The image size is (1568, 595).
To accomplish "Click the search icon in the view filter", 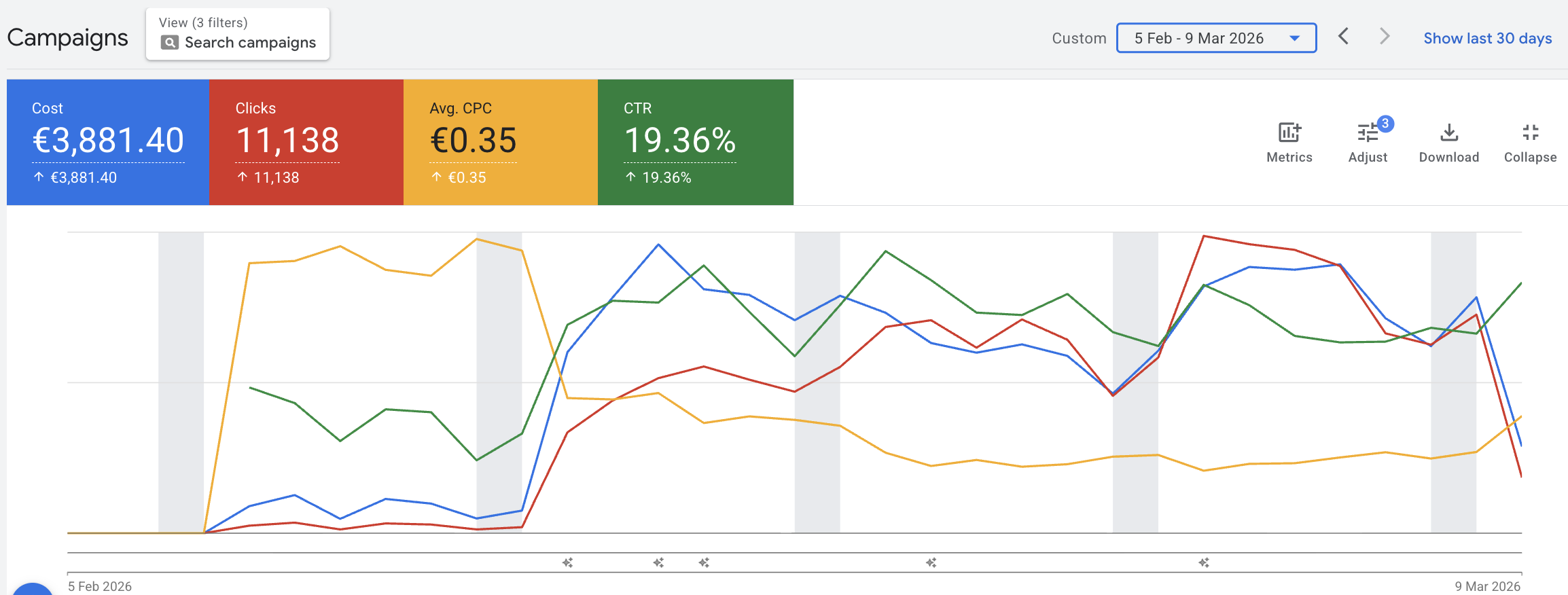I will pos(169,43).
